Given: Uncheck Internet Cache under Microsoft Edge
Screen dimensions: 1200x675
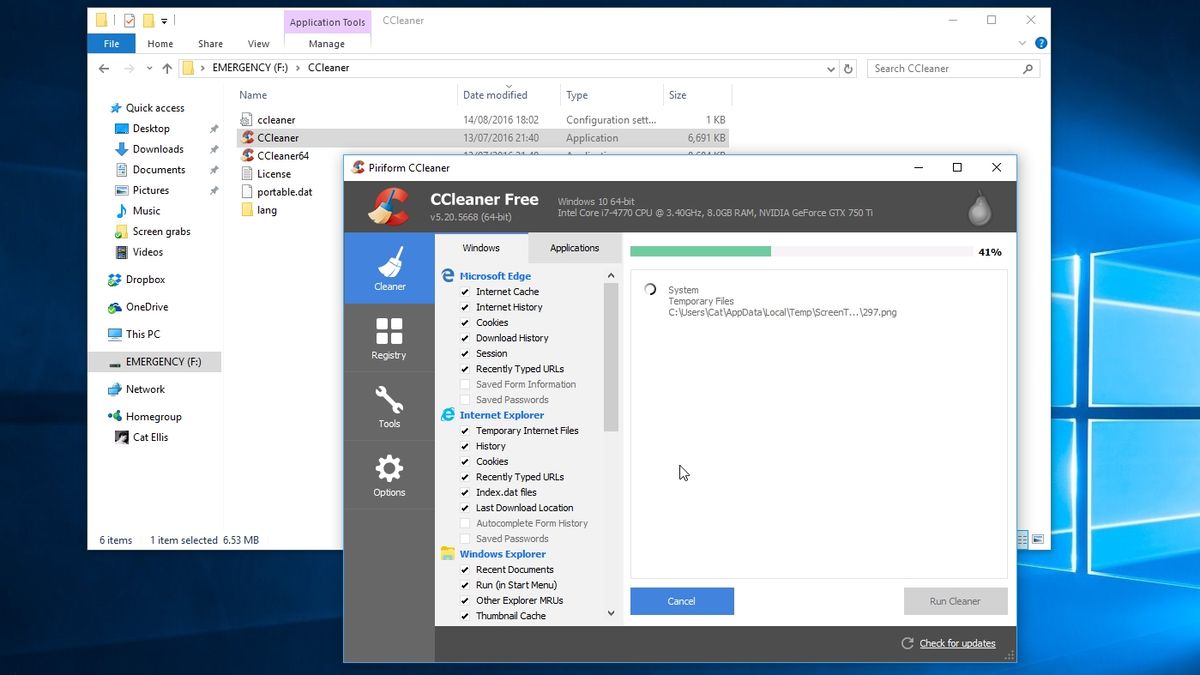Looking at the screenshot, I should coord(463,292).
